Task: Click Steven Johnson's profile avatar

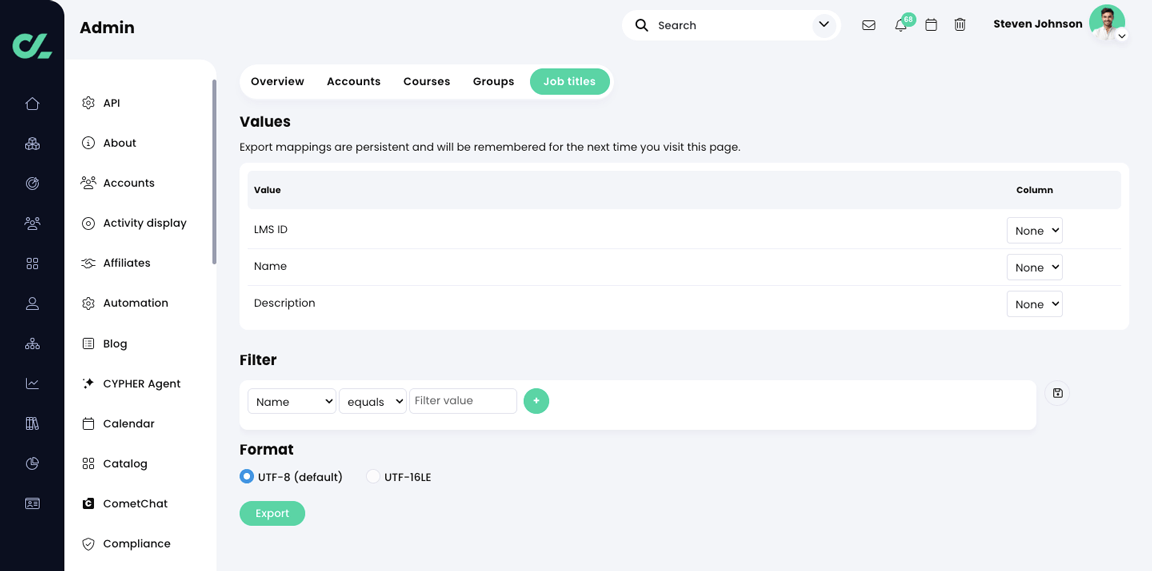Action: (x=1106, y=23)
